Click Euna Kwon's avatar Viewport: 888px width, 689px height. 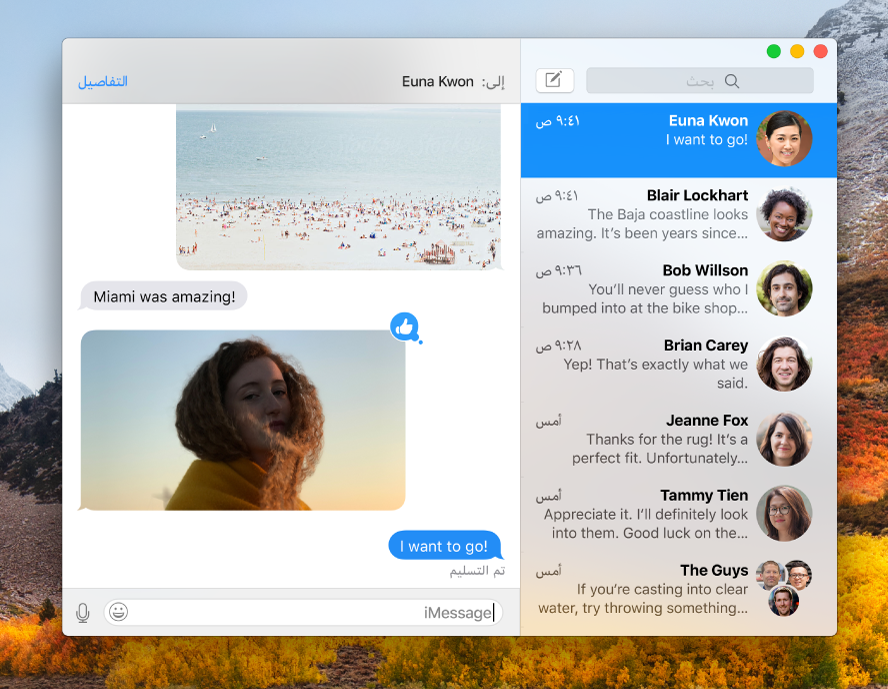pyautogui.click(x=784, y=139)
